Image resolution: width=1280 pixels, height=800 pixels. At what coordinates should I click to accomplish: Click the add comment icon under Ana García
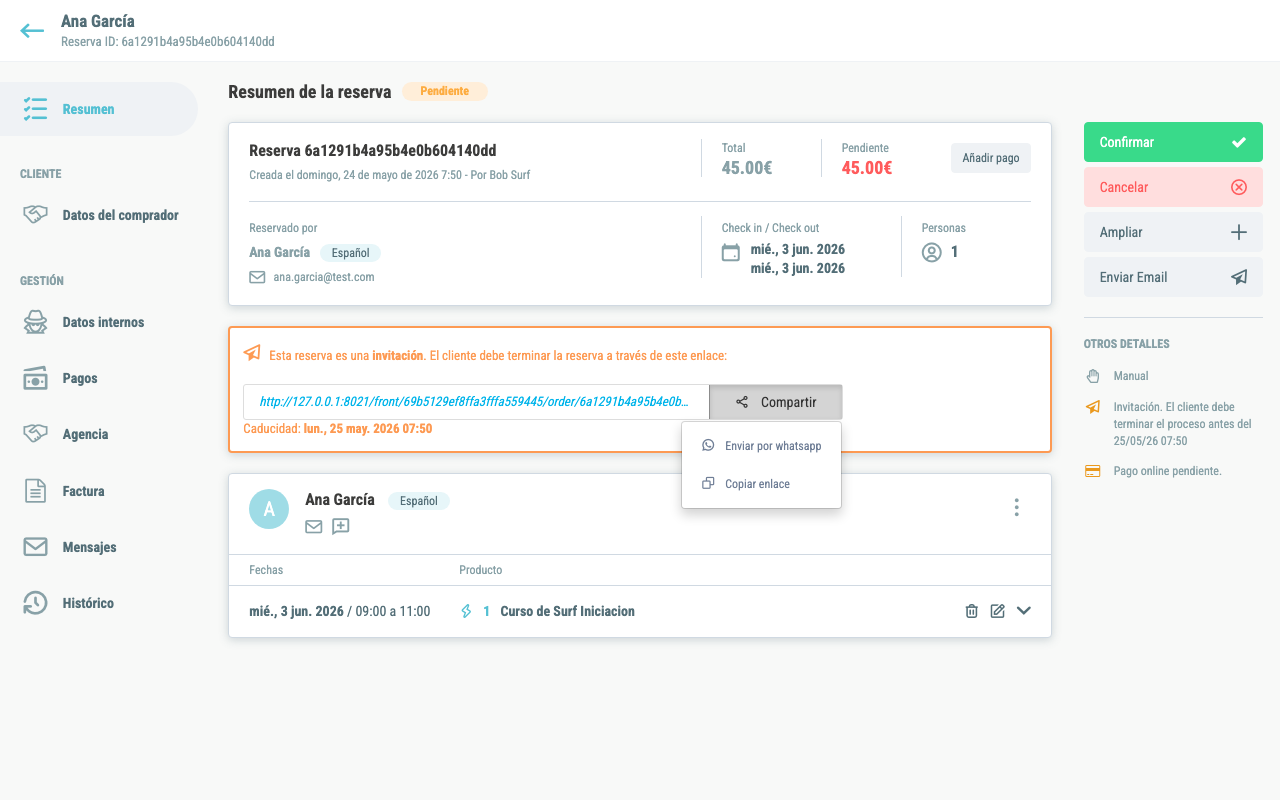[x=341, y=526]
